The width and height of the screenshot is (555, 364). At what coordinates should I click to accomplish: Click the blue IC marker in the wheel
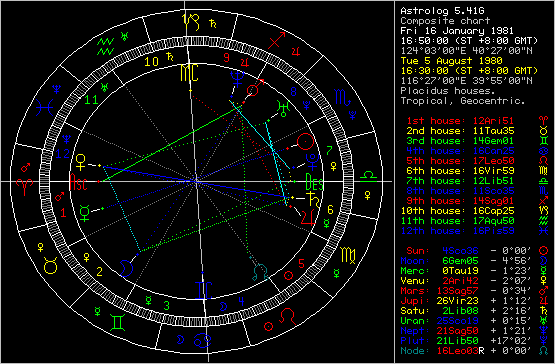[203, 291]
